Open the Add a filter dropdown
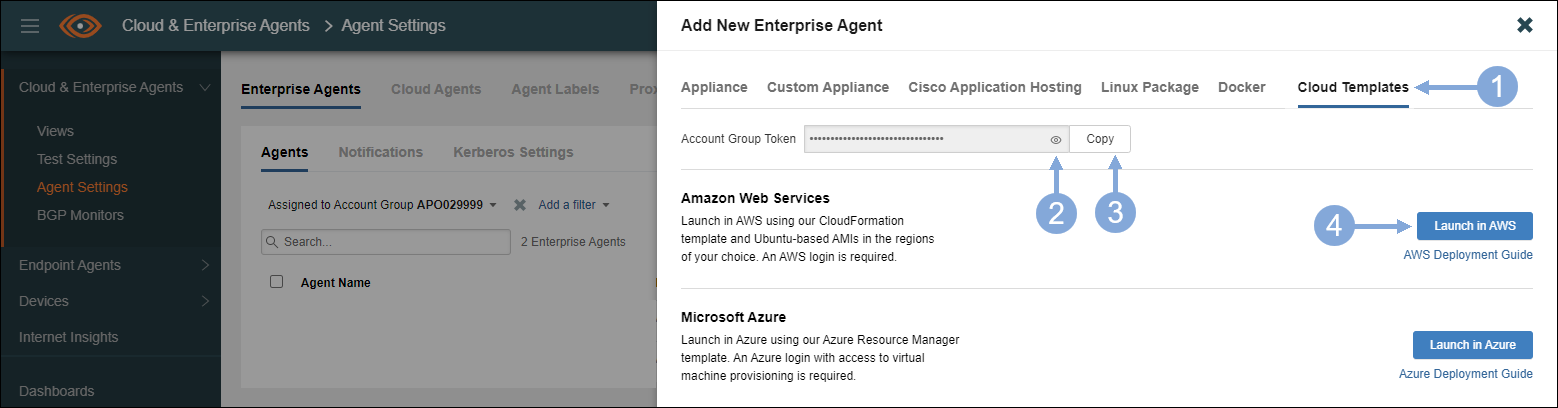This screenshot has width=1558, height=408. [574, 205]
